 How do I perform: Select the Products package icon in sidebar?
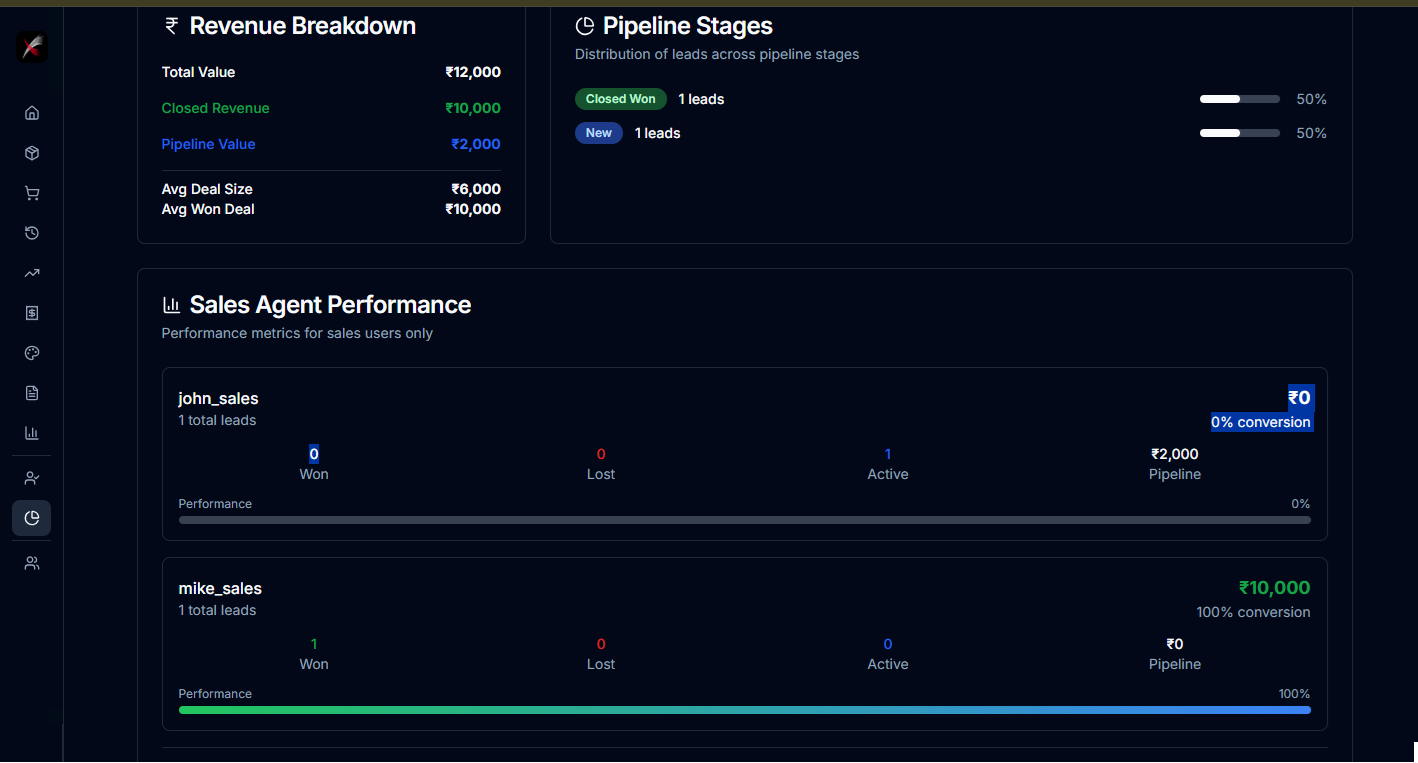tap(31, 153)
